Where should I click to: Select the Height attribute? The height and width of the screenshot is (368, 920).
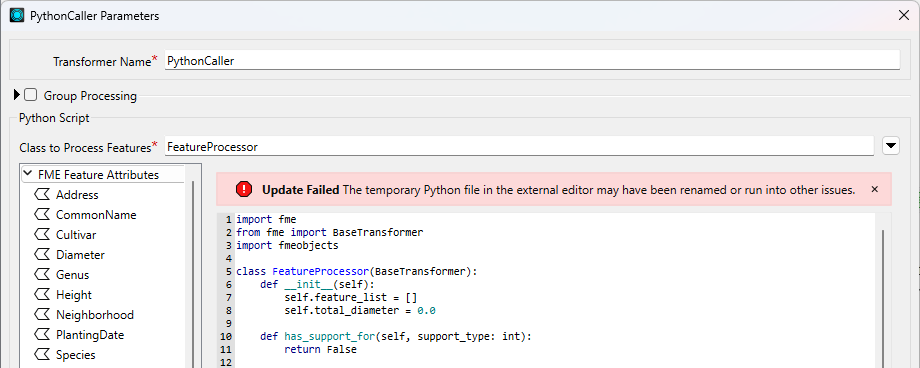coord(74,295)
